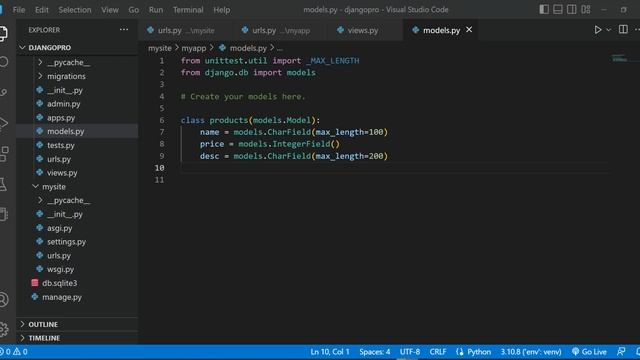Open the Selection menu

coord(75,10)
